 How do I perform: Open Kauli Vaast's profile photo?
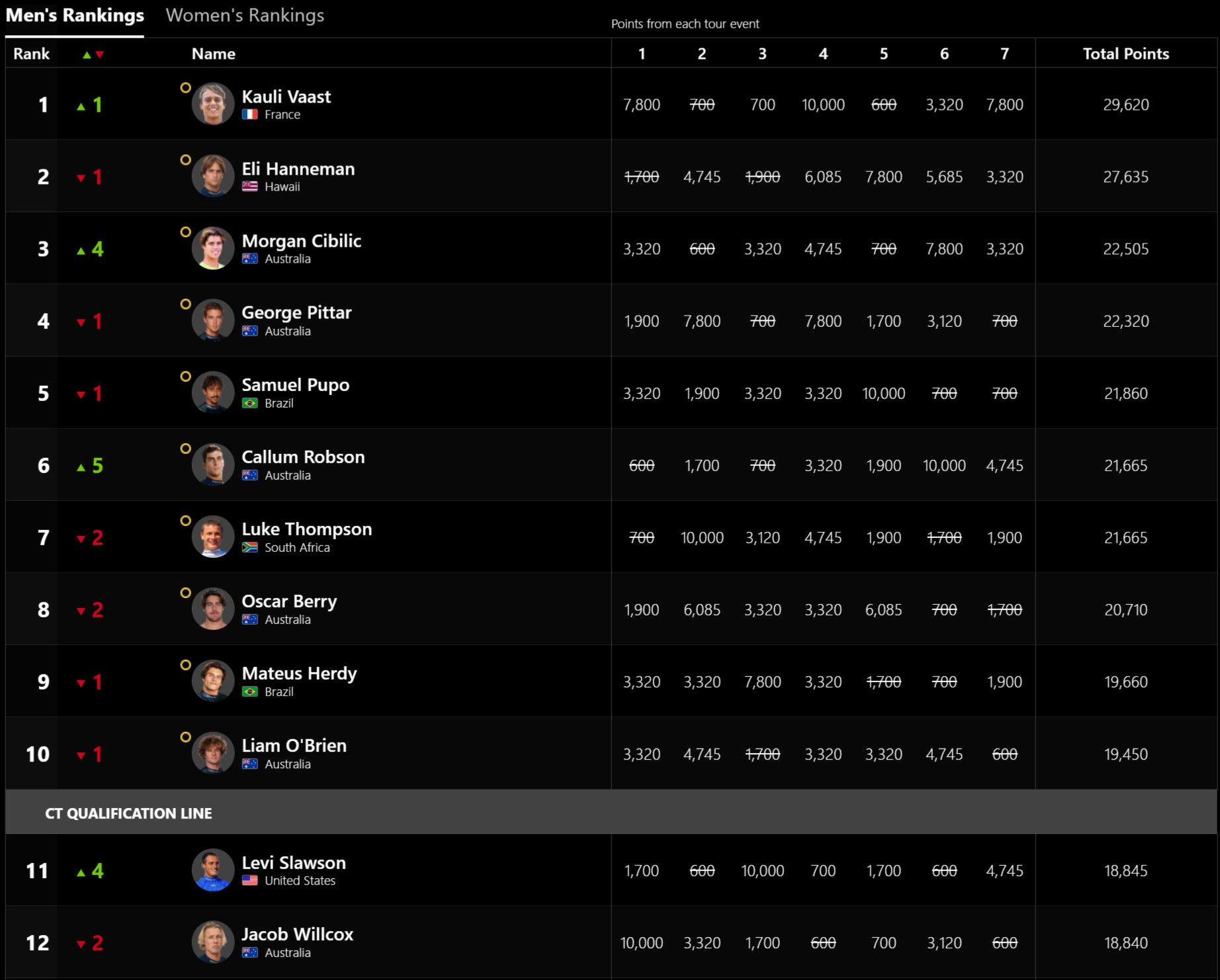pos(212,104)
